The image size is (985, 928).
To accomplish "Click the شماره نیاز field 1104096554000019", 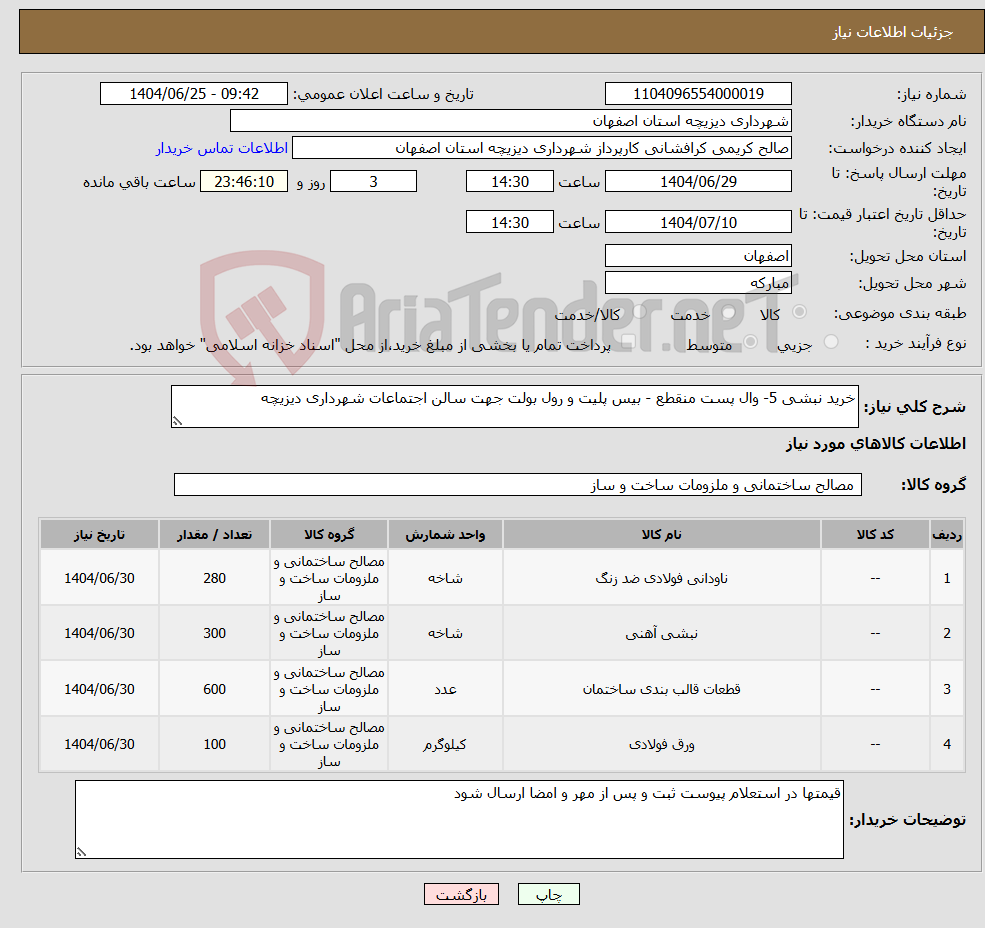I will [x=697, y=93].
